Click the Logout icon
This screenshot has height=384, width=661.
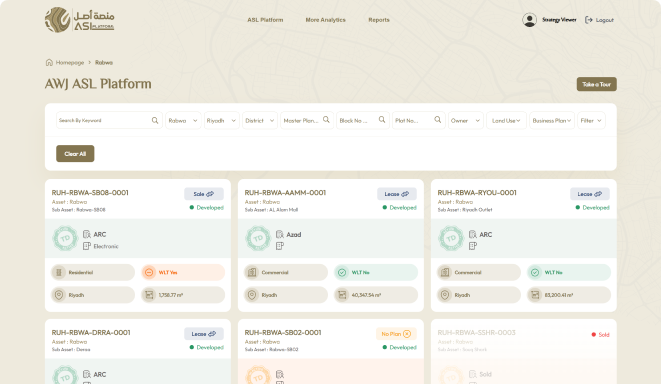click(588, 20)
